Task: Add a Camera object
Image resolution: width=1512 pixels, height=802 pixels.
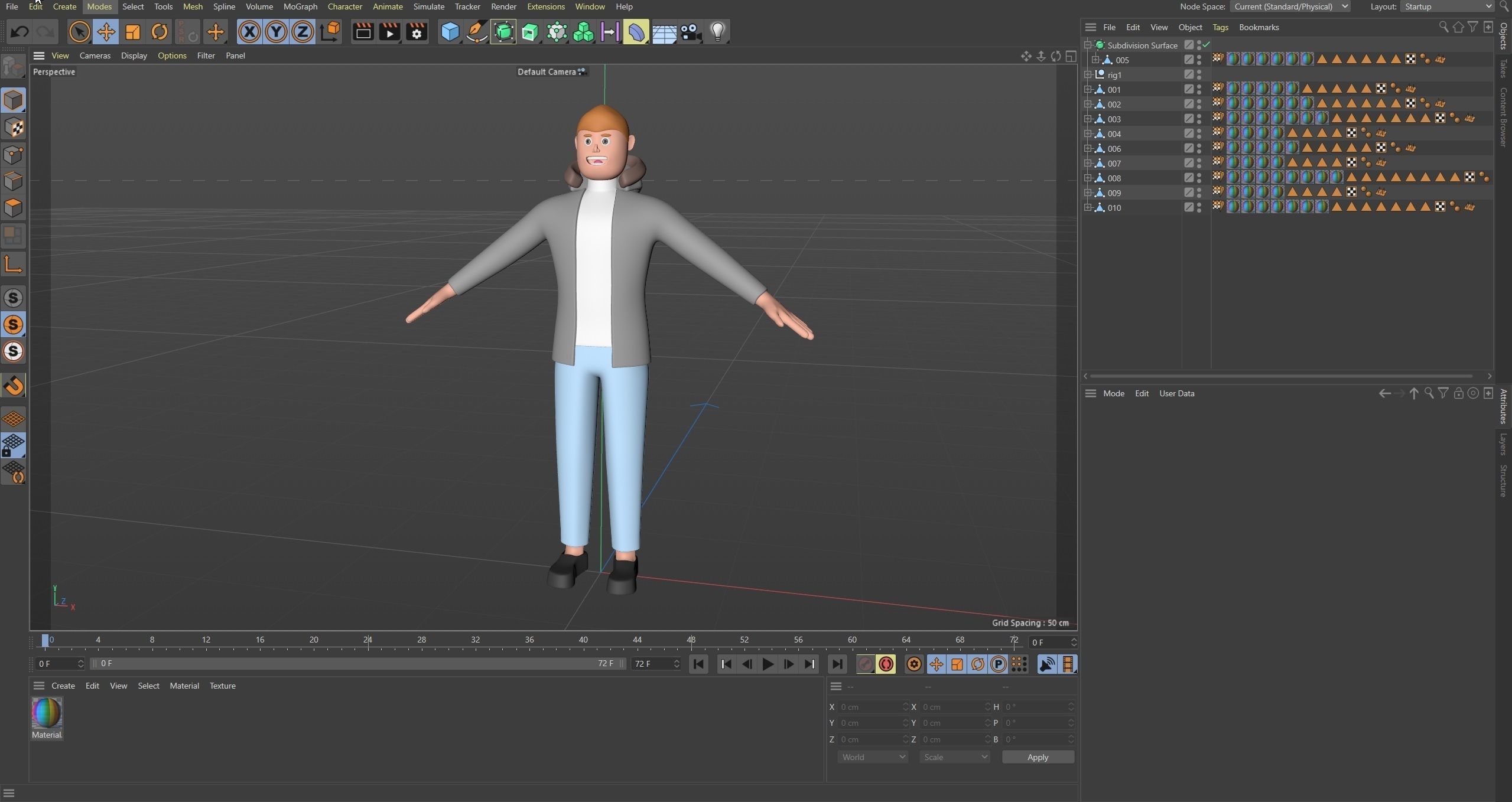Action: [x=690, y=32]
